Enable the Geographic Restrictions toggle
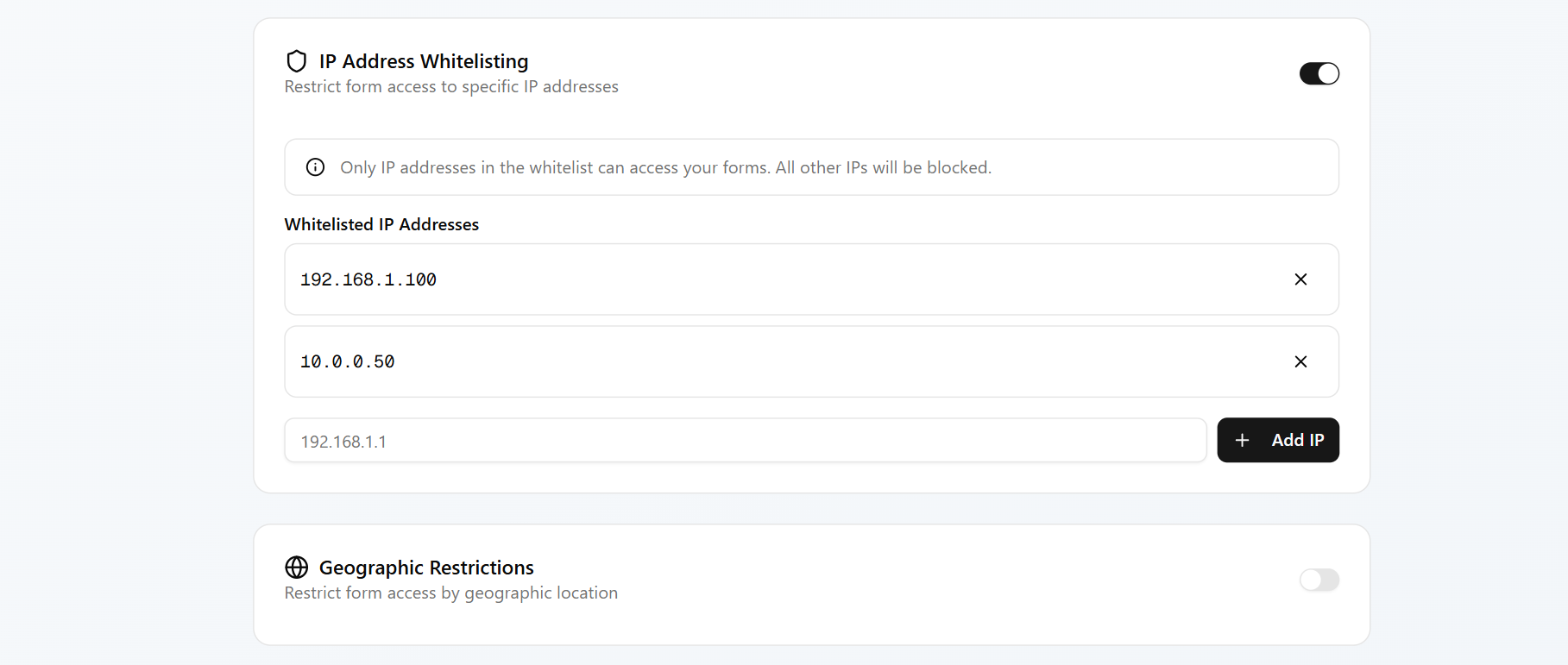 1319,580
